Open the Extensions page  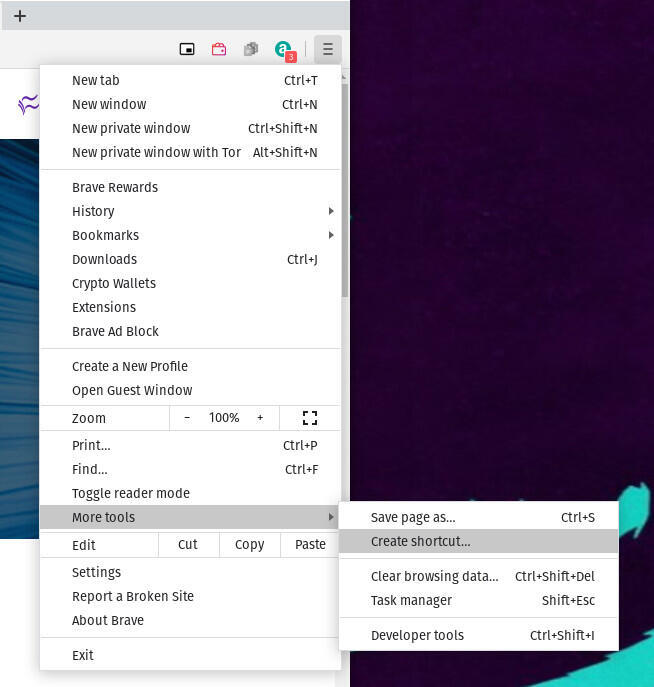(x=190, y=307)
